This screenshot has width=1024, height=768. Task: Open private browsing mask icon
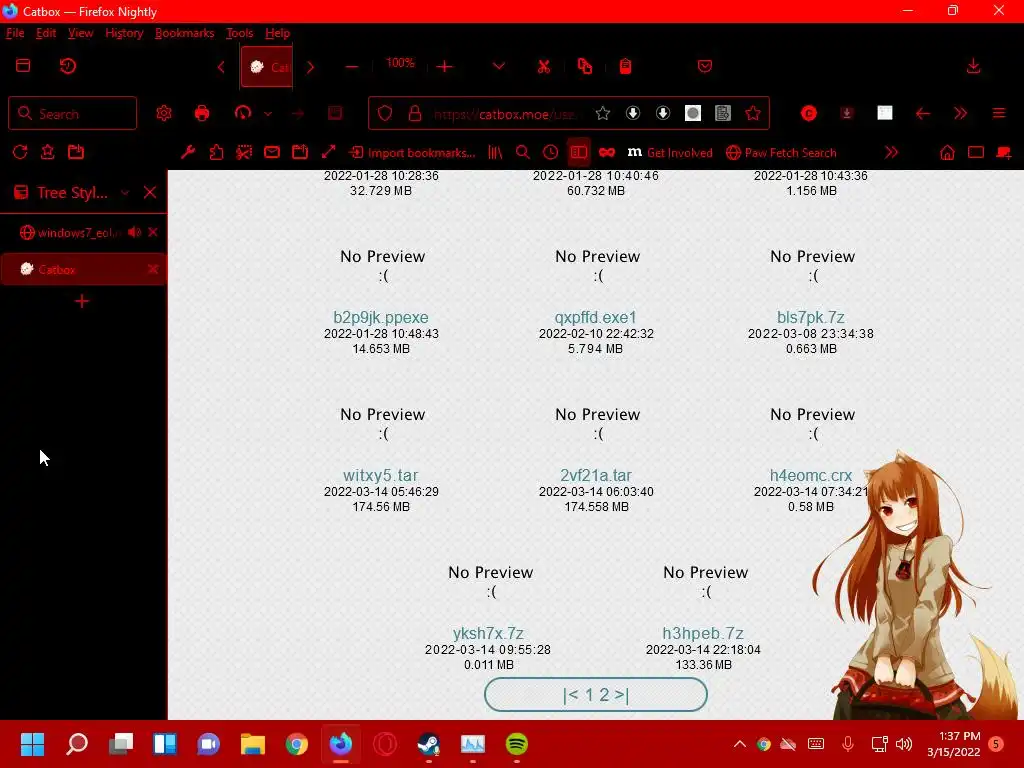click(607, 152)
